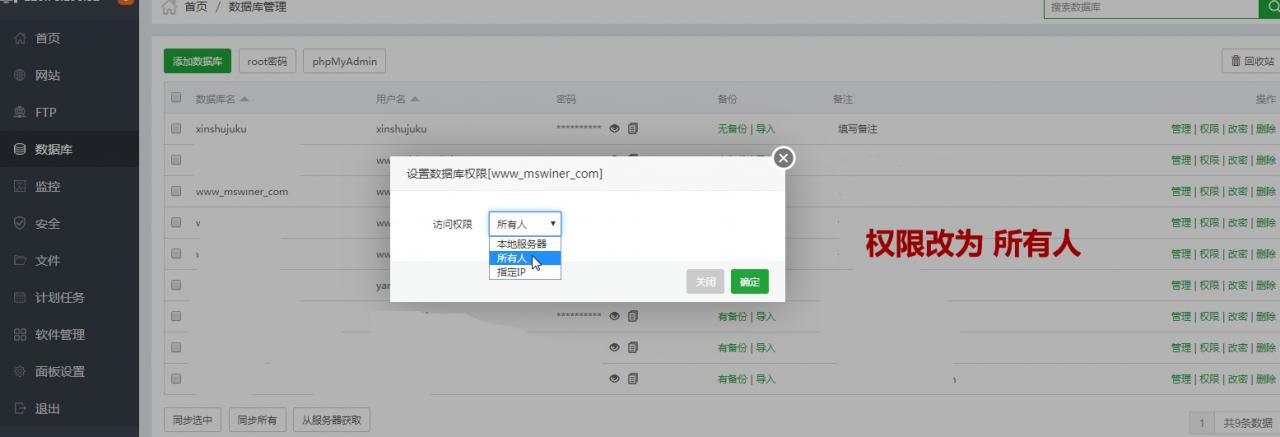Open 文件 (Files) in the sidebar
Viewport: 1280px width, 437px height.
coord(47,261)
